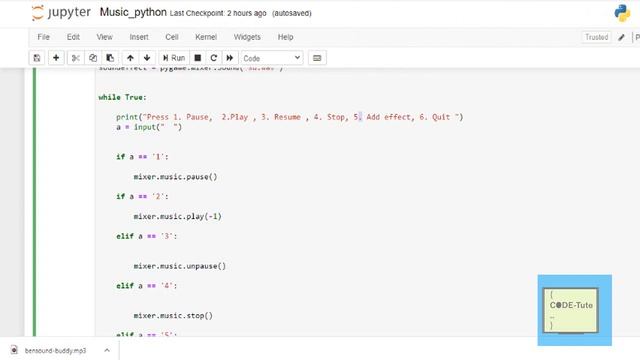This screenshot has height=360, width=640.
Task: Click the Jupyter logo
Action: pos(61,13)
